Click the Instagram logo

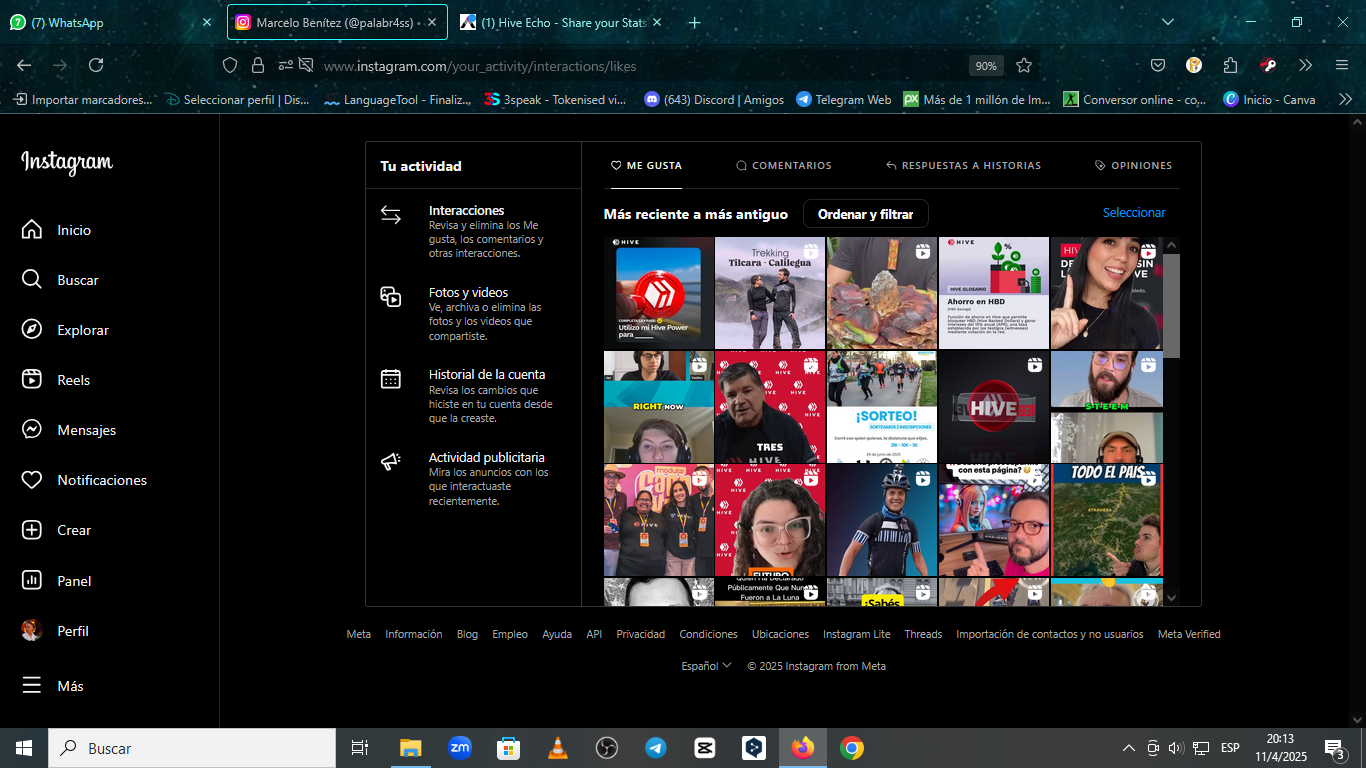pos(67,162)
